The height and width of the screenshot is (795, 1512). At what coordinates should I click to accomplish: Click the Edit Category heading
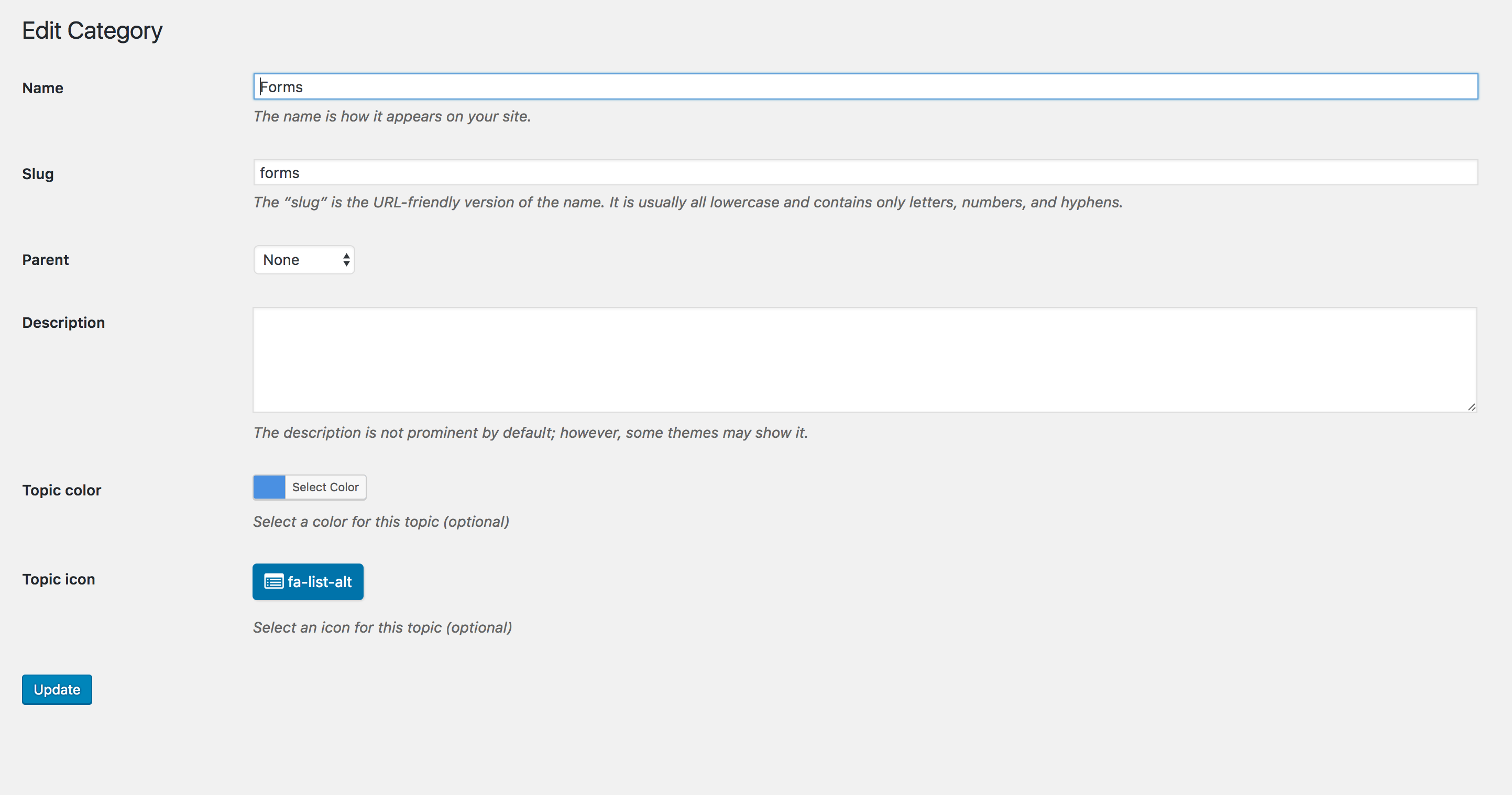[x=92, y=31]
